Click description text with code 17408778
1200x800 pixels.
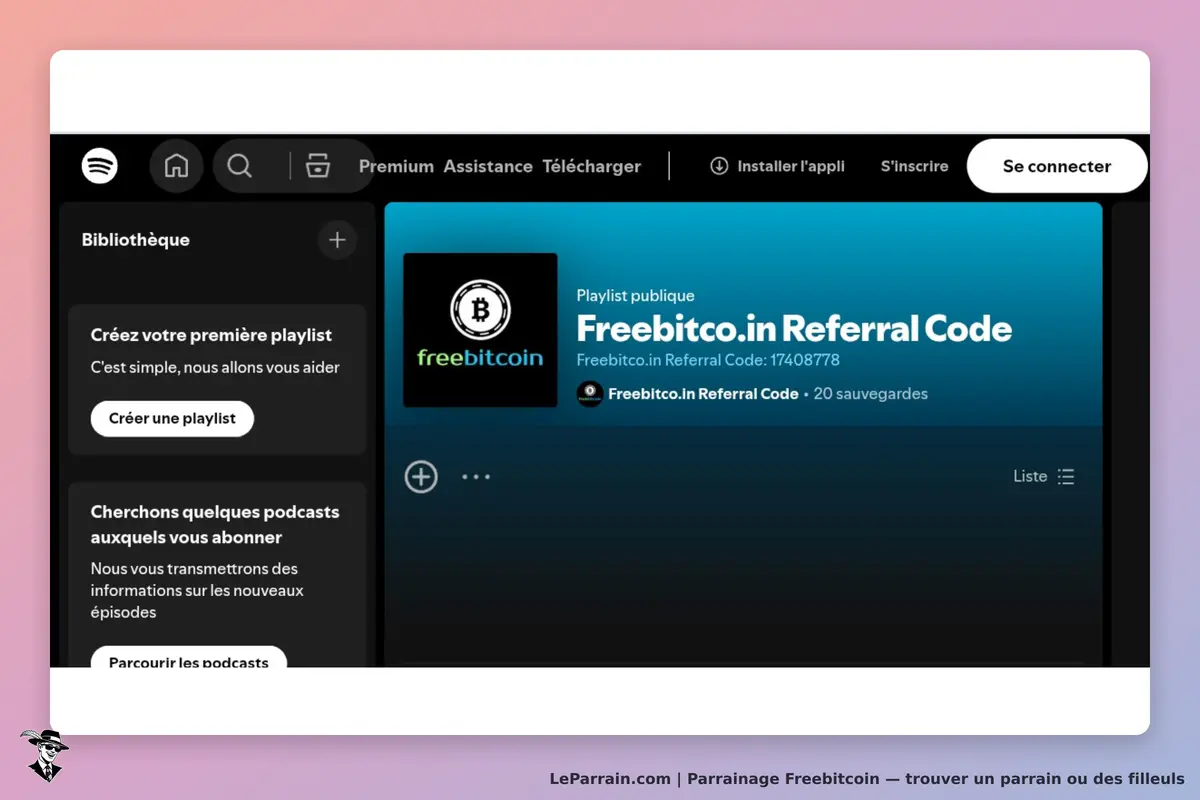708,360
